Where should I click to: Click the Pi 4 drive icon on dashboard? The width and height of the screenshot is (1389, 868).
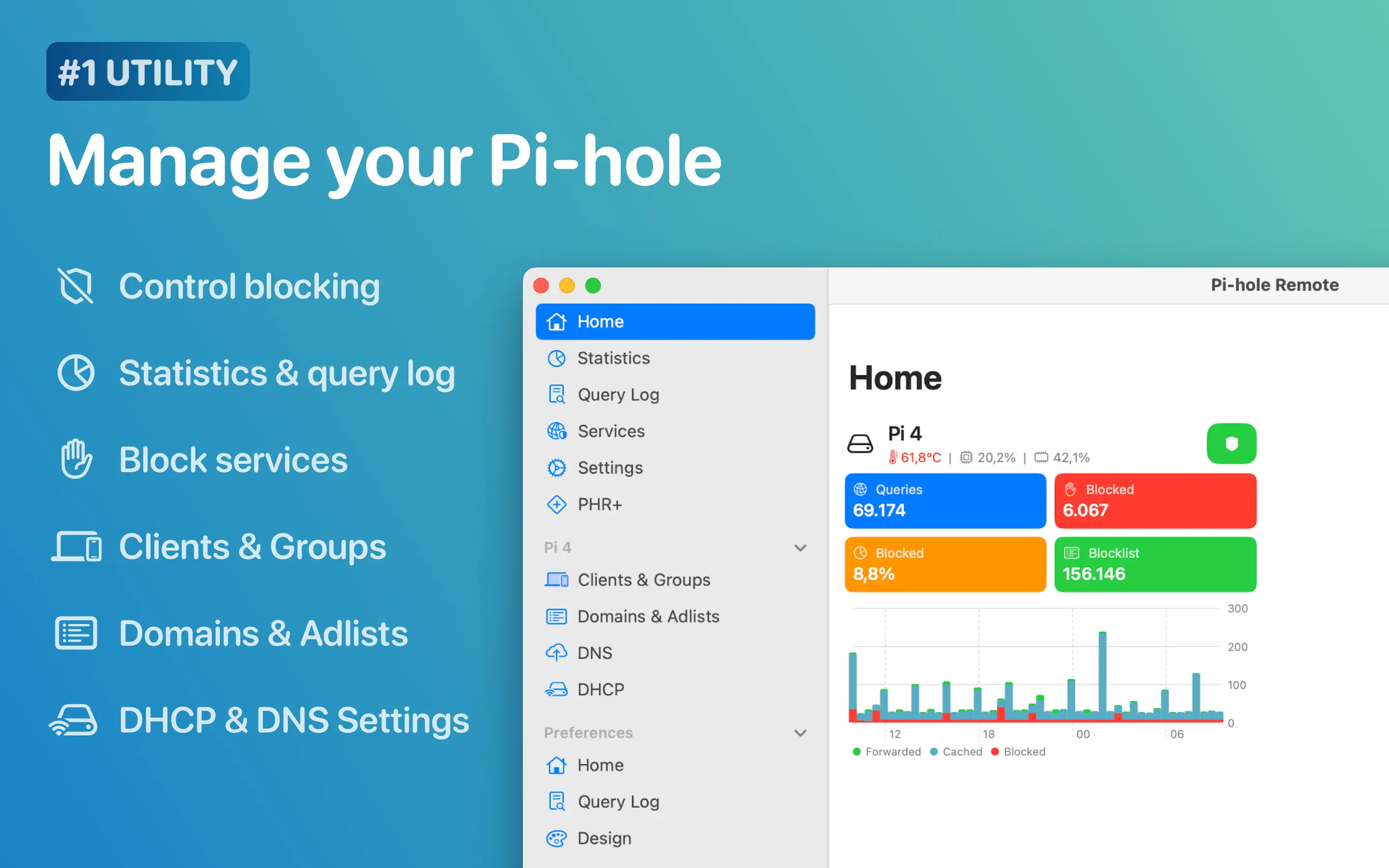(x=860, y=444)
